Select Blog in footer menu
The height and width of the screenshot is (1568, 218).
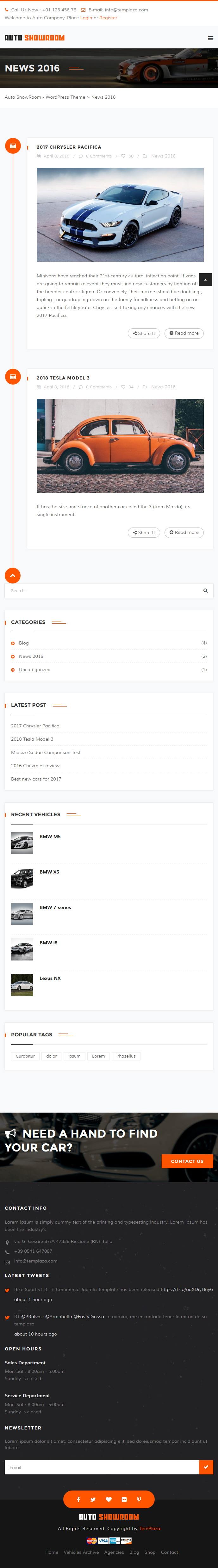tap(134, 1552)
